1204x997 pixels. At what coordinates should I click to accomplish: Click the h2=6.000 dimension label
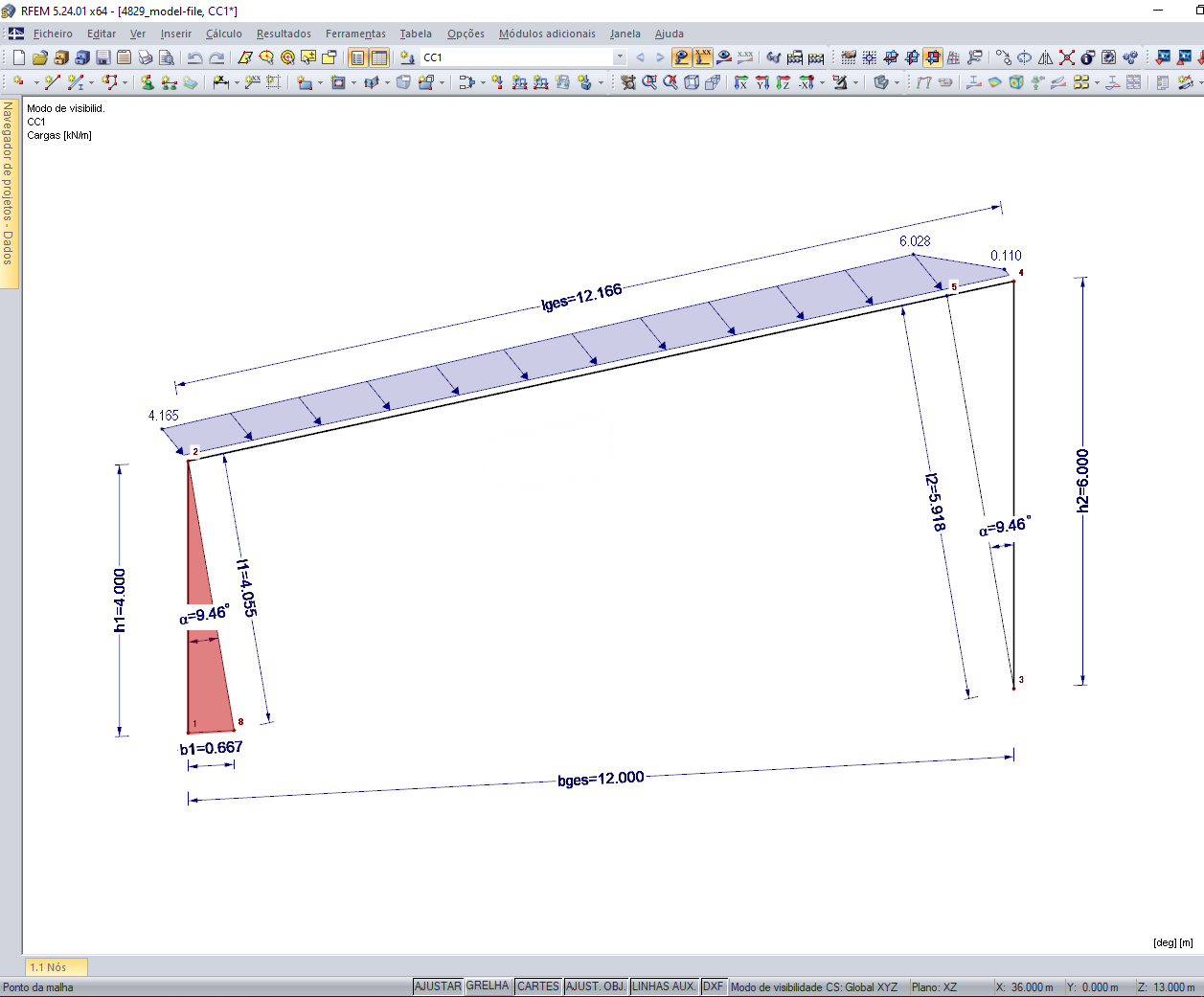[x=1082, y=481]
